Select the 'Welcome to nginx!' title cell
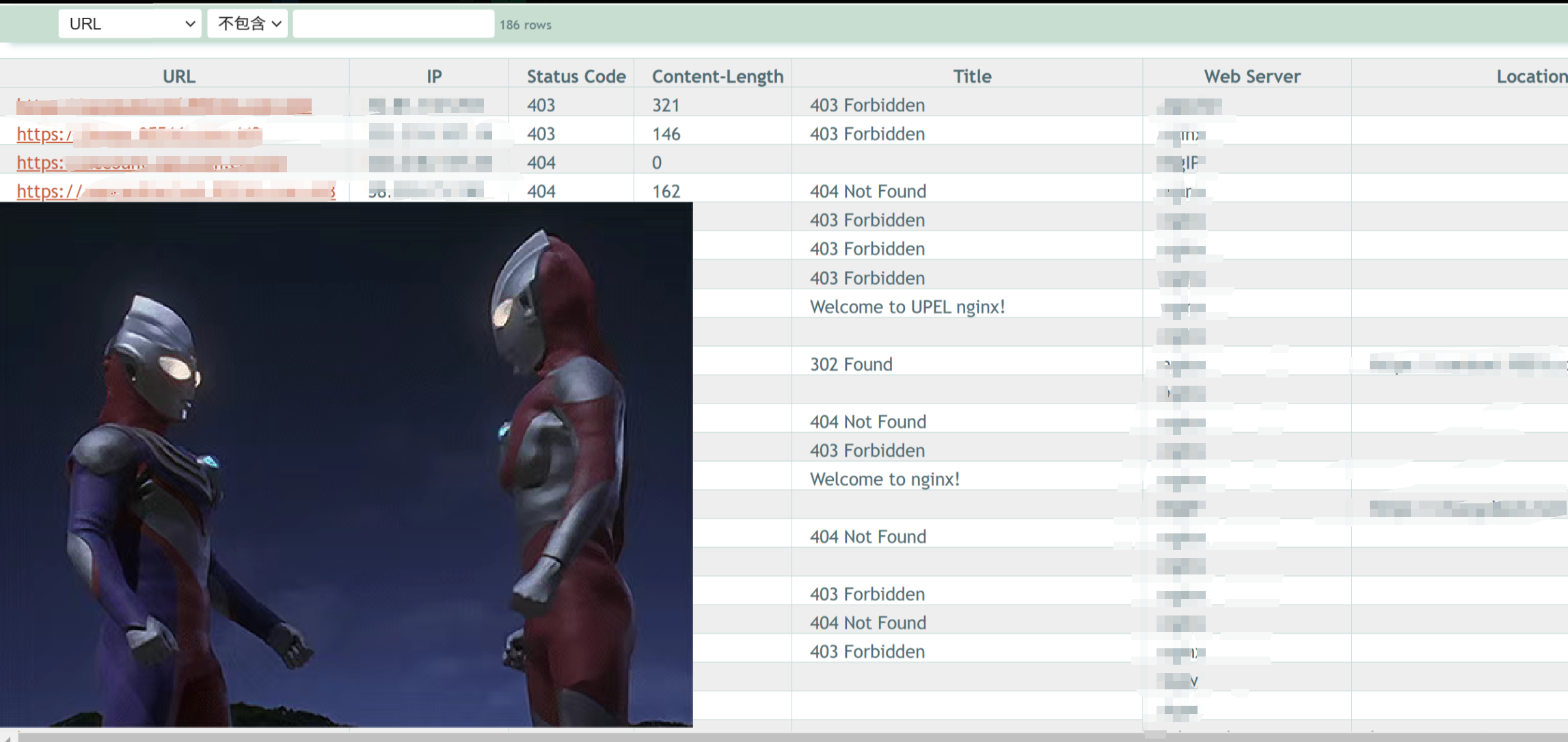1568x742 pixels. pos(884,479)
